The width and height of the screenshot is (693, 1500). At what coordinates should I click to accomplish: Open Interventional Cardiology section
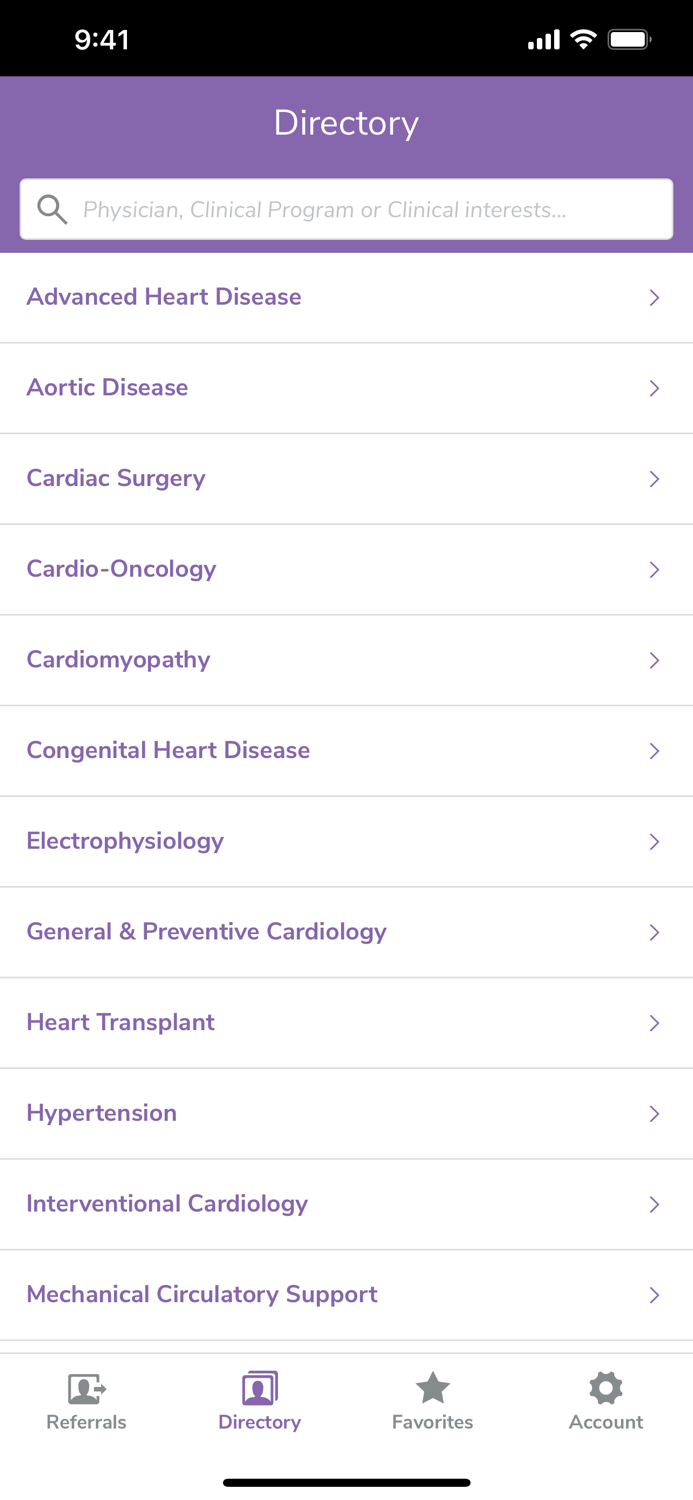coord(167,1204)
